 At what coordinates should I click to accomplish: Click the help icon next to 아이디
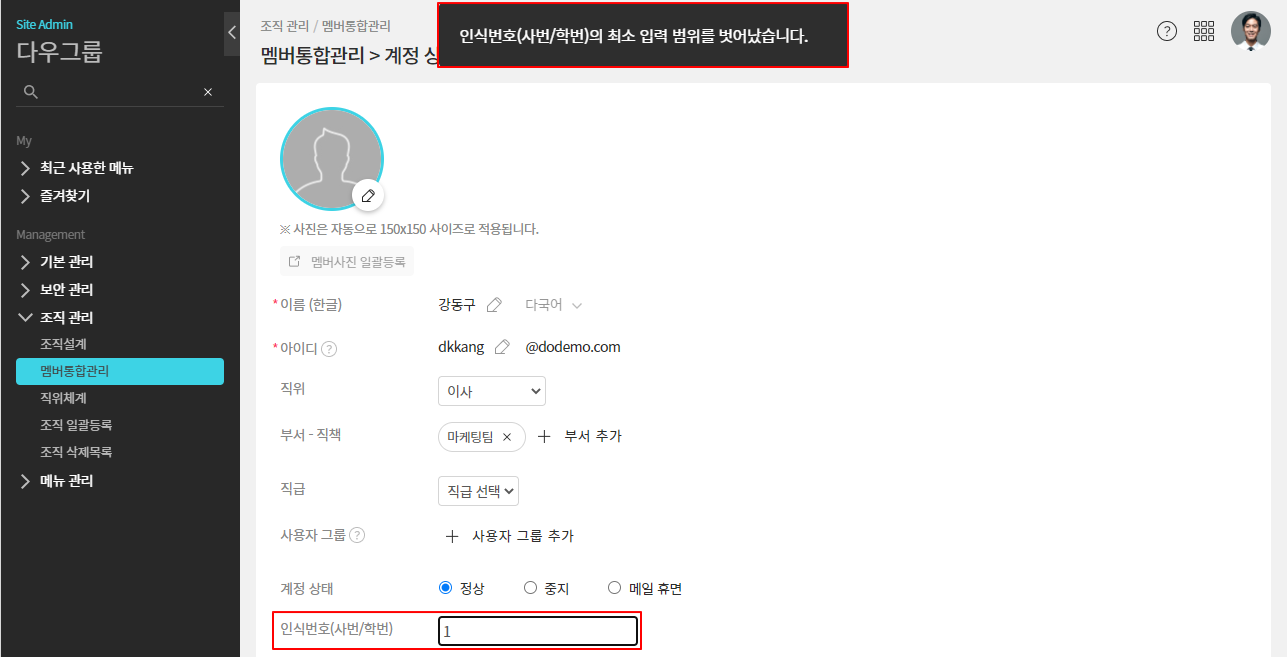329,349
